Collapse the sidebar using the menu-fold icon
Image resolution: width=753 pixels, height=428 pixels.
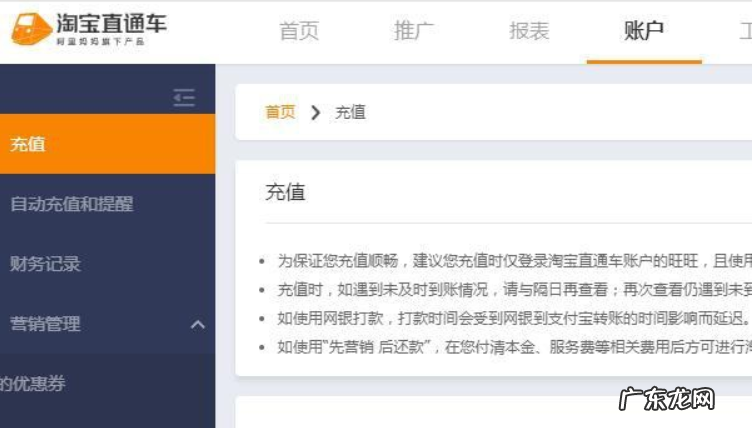click(184, 98)
